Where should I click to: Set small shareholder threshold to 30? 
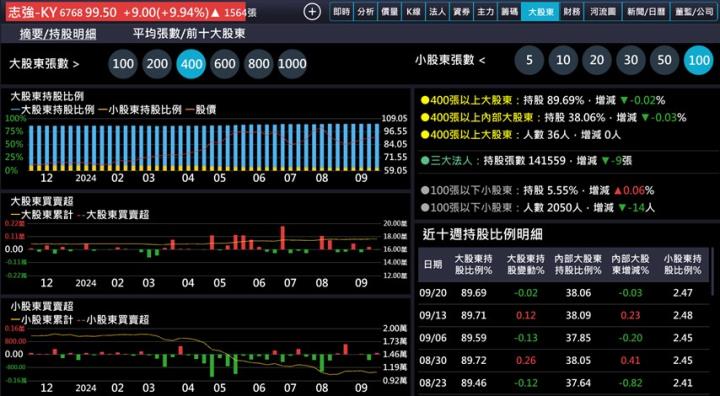click(x=631, y=60)
